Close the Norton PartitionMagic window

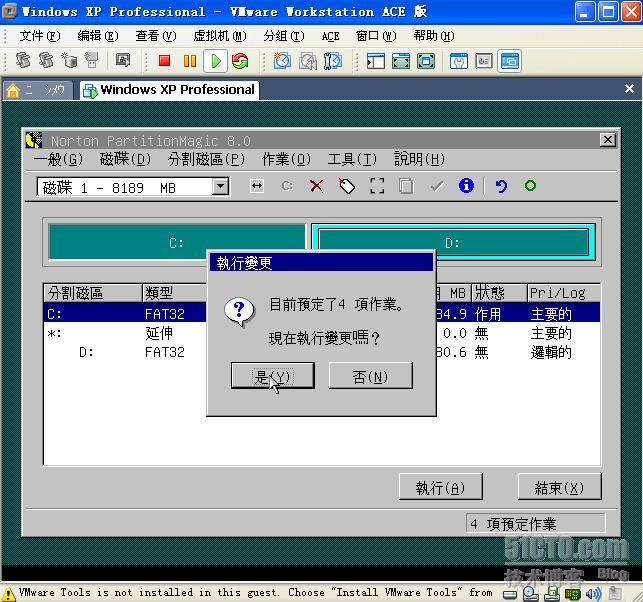coord(608,140)
